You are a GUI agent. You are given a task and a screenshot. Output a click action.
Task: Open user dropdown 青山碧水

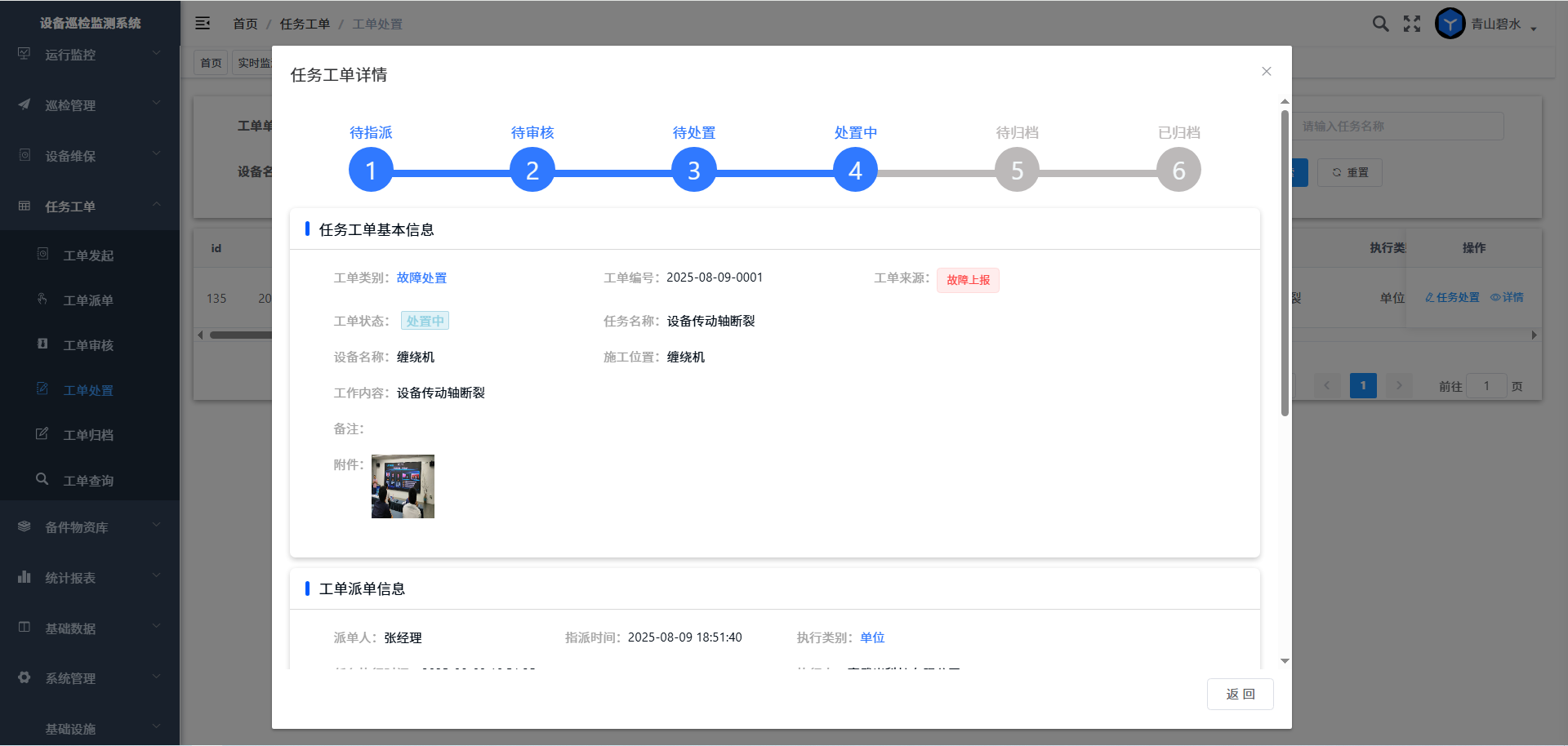1503,24
